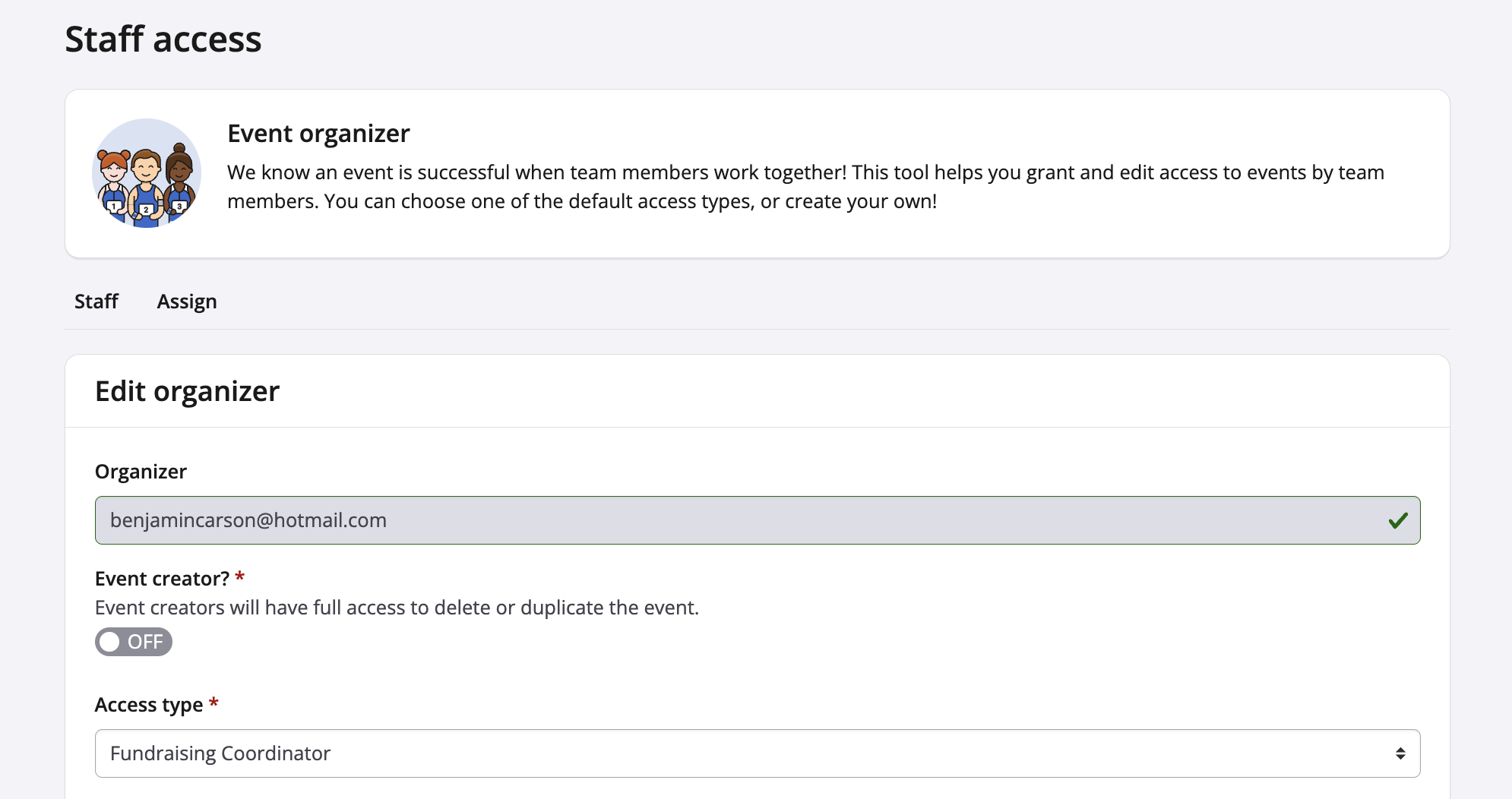Image resolution: width=1512 pixels, height=799 pixels.
Task: Click the Organizer field label
Action: pyautogui.click(x=141, y=472)
